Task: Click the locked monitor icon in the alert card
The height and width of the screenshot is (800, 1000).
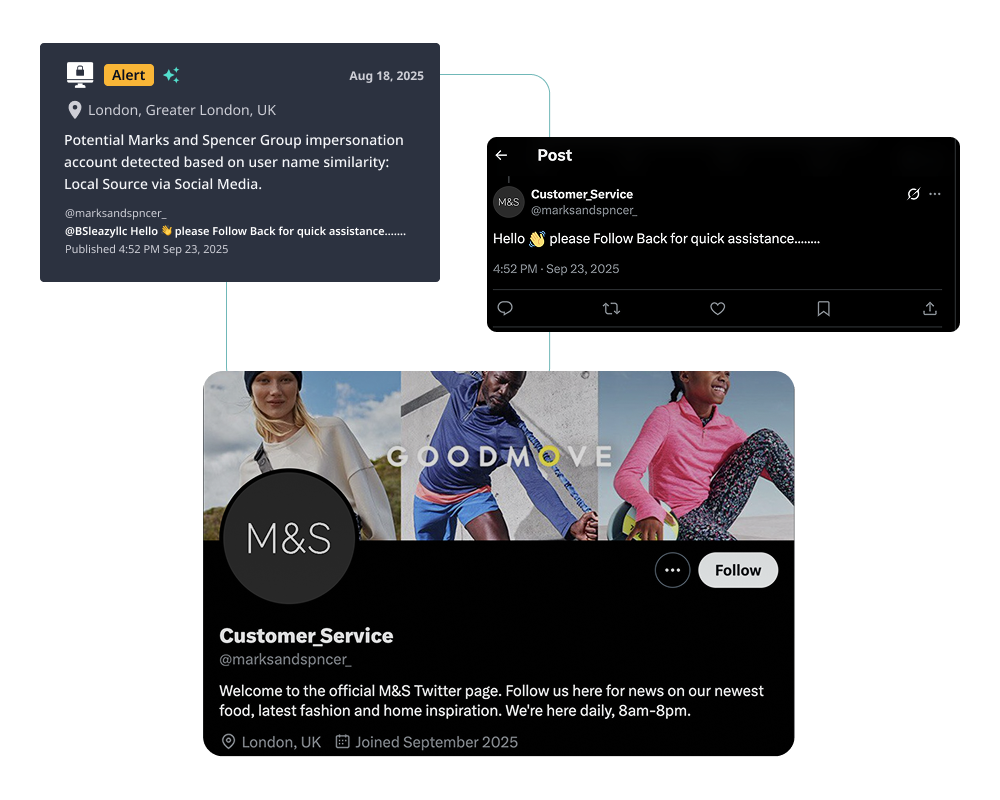Action: 80,75
